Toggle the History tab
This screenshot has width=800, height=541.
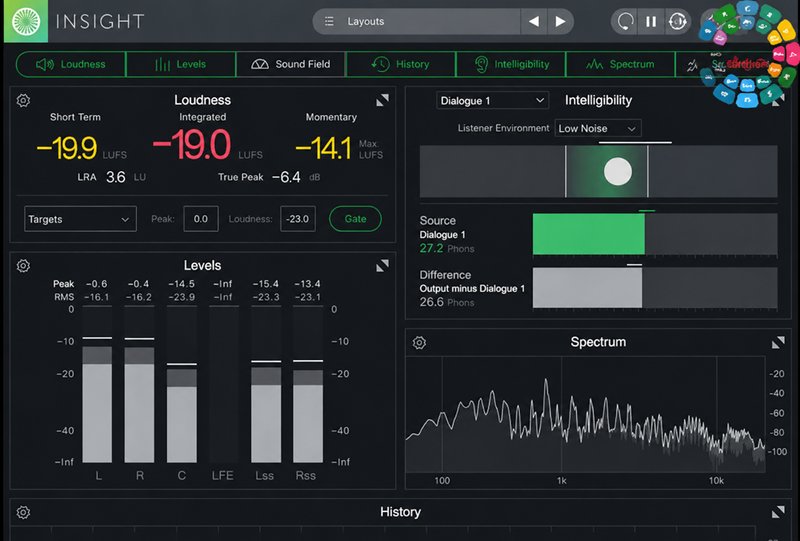coord(401,64)
